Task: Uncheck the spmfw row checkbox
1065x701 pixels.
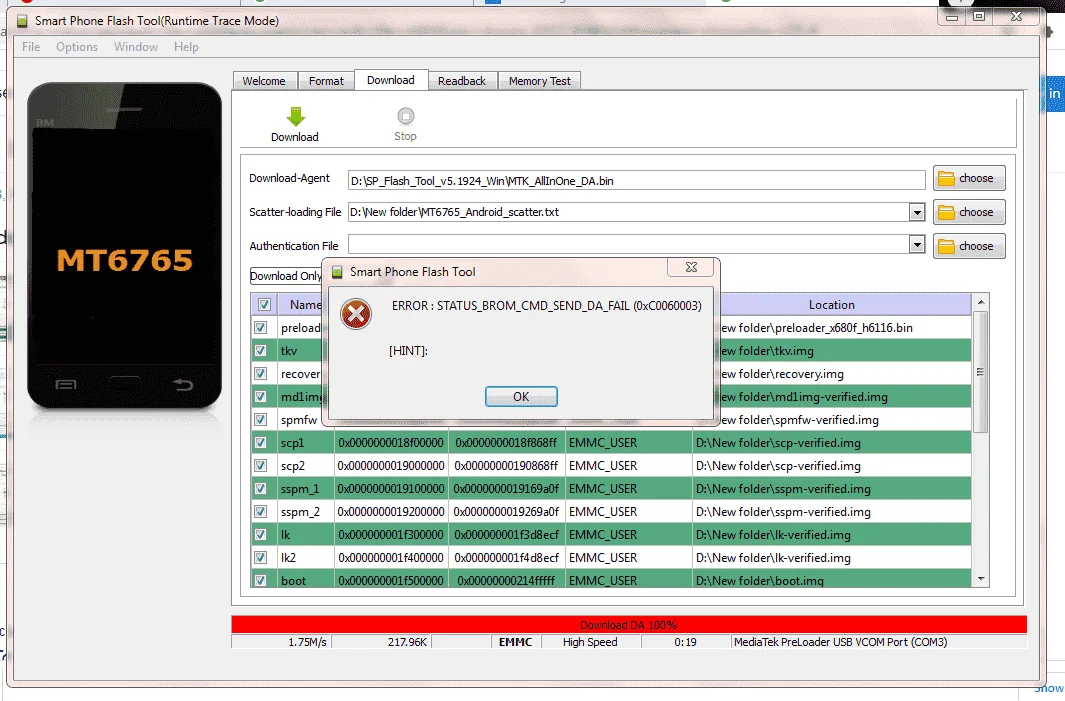Action: [x=260, y=420]
